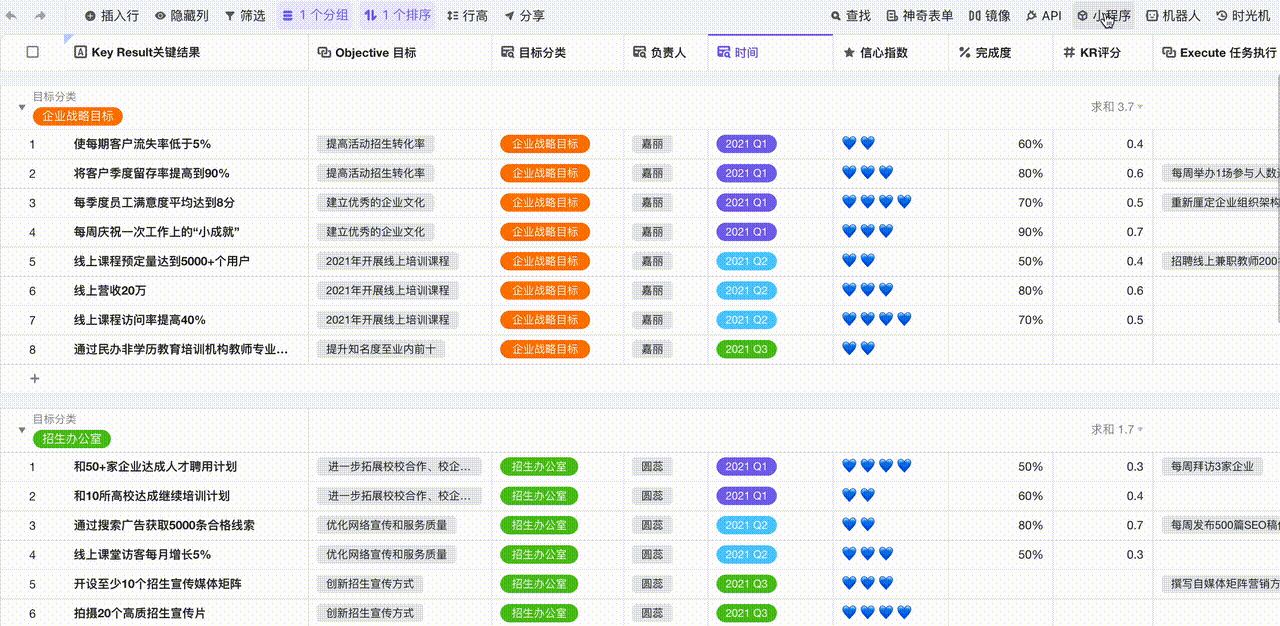The height and width of the screenshot is (626, 1280).
Task: Open the 机器人 robot panel
Action: [1173, 16]
